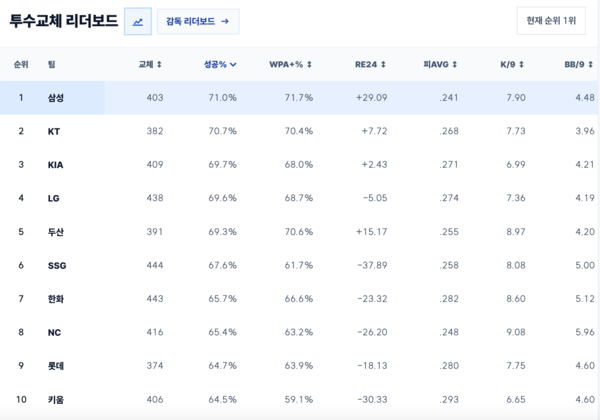Click 롯데's 교체 count 374
The height and width of the screenshot is (420, 600).
pos(155,365)
